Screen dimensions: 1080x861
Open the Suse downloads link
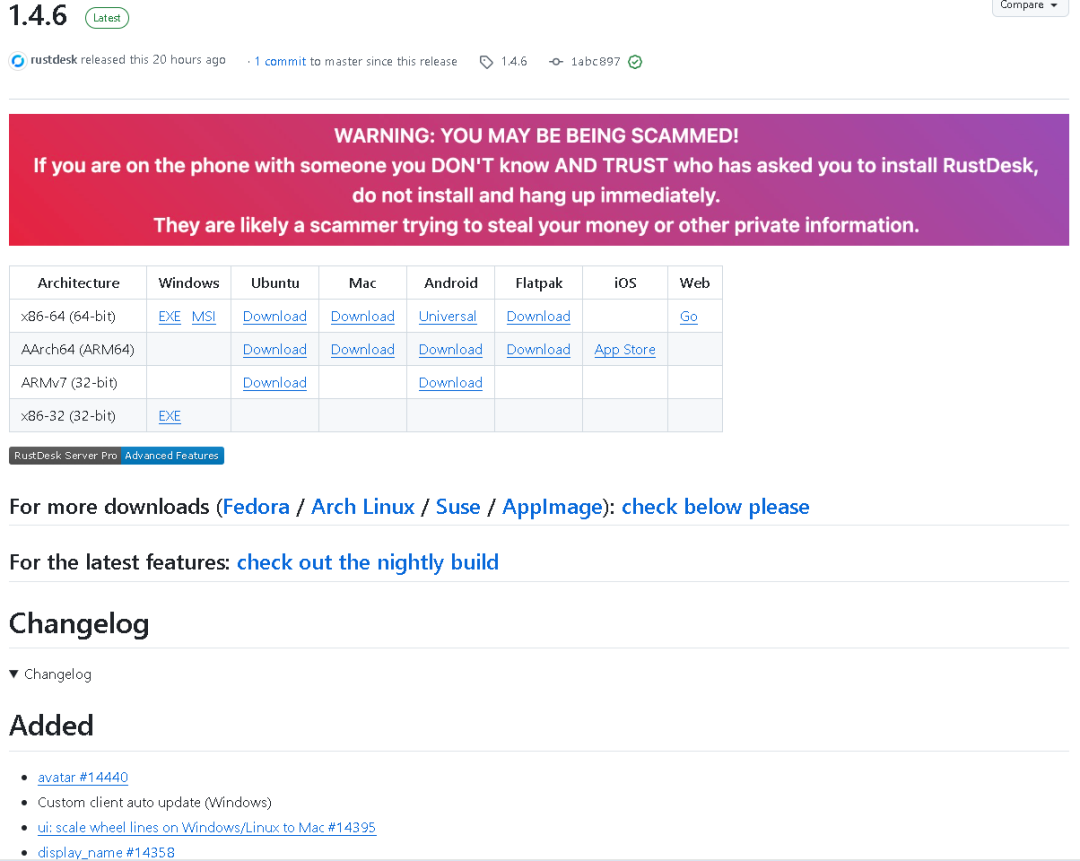pyautogui.click(x=458, y=507)
